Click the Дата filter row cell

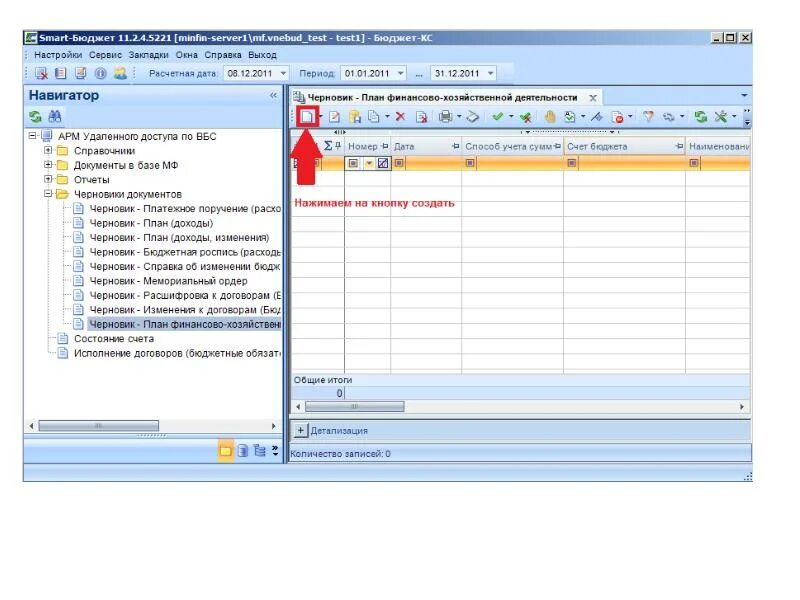pyautogui.click(x=426, y=163)
